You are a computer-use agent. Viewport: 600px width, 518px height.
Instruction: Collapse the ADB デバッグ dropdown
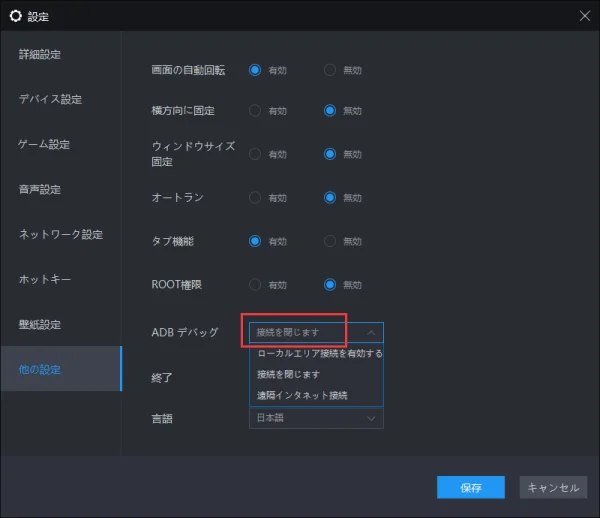pos(316,332)
